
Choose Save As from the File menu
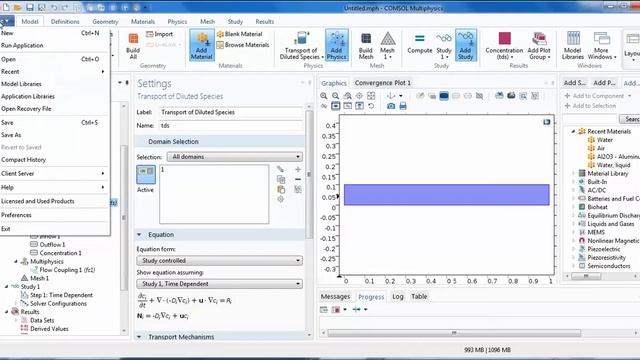(53, 135)
